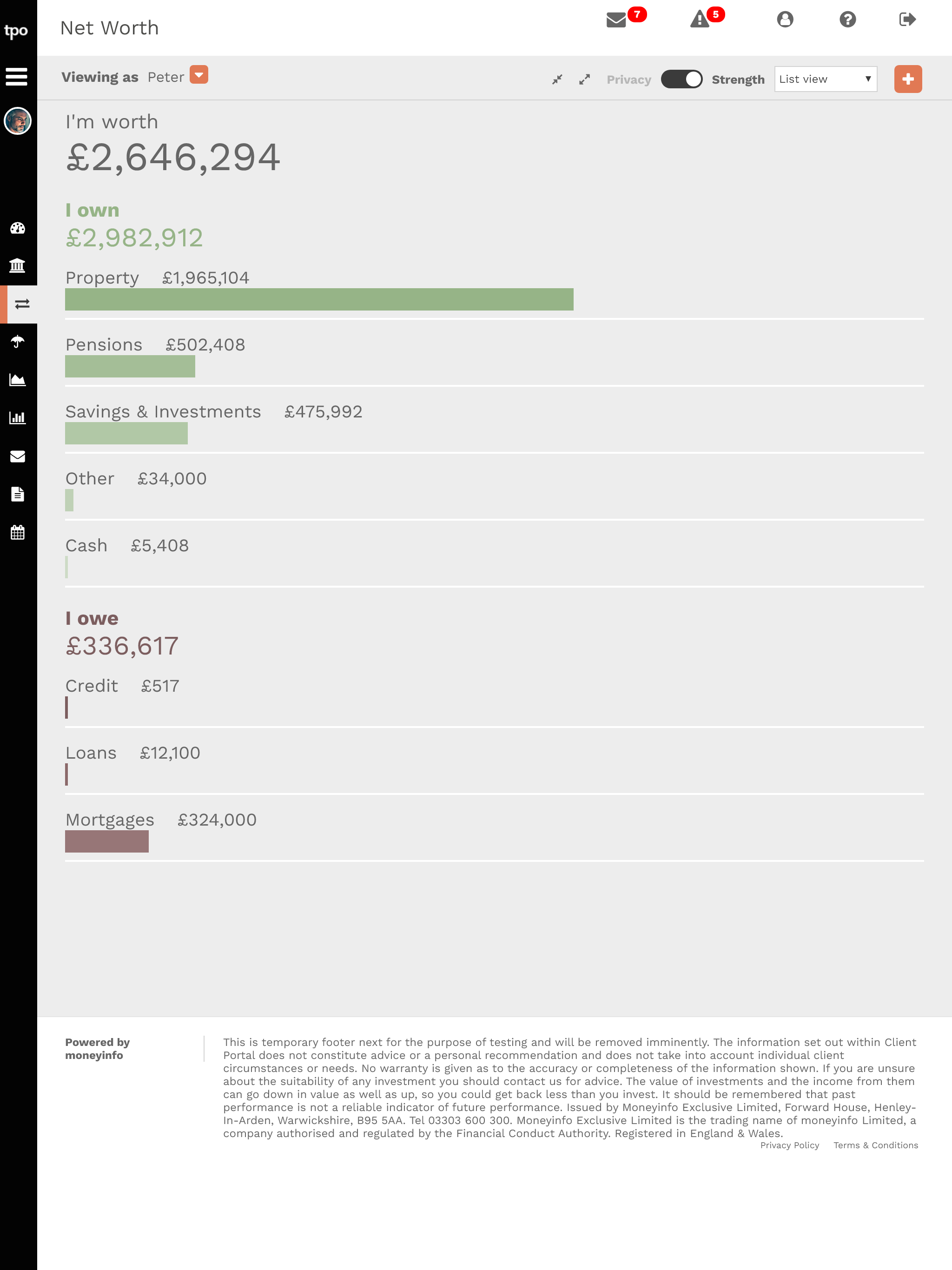The image size is (952, 1270).
Task: Select the Property green bar
Action: coord(319,299)
